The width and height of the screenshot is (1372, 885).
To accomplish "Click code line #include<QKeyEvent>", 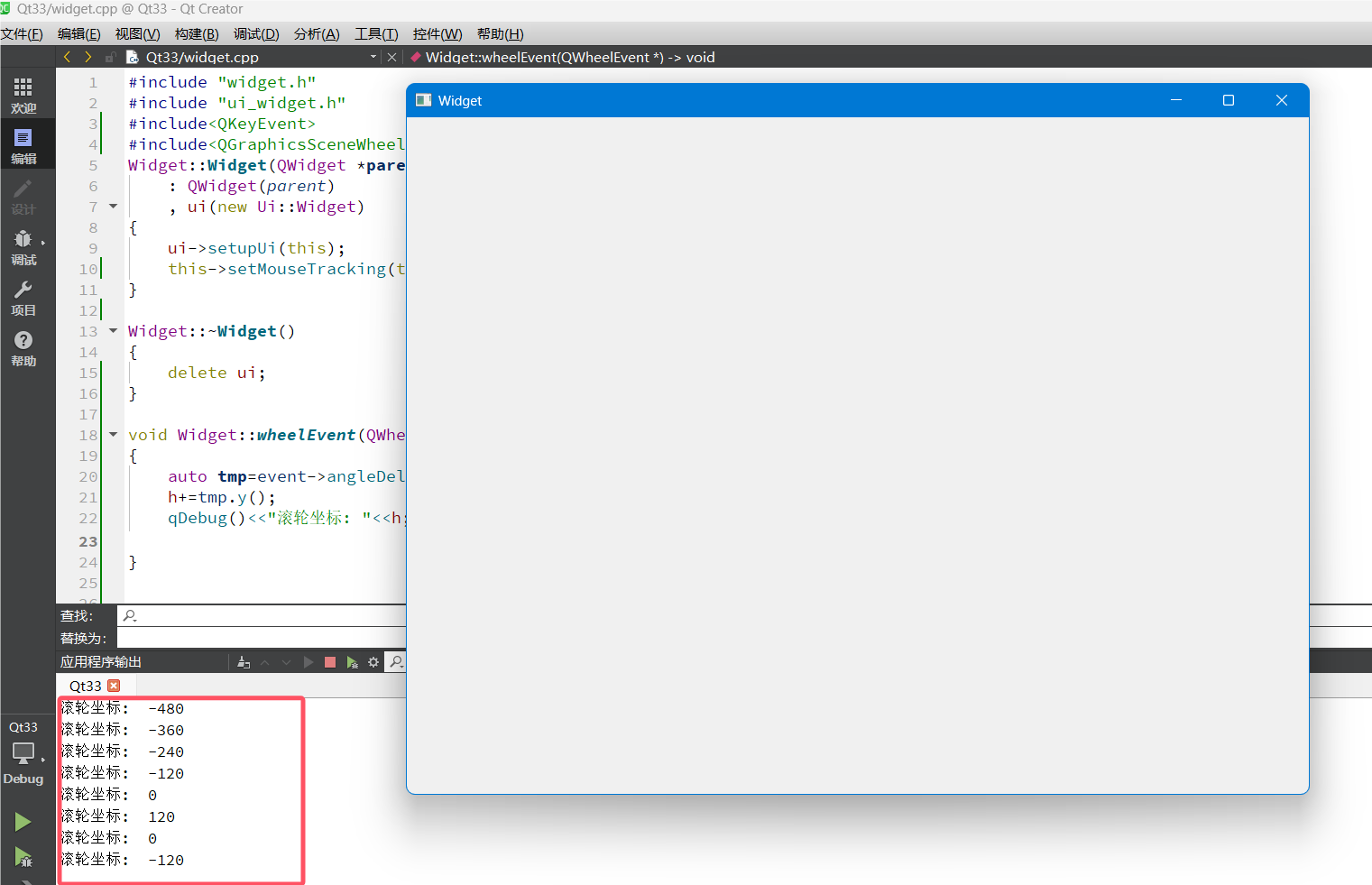I will point(222,124).
